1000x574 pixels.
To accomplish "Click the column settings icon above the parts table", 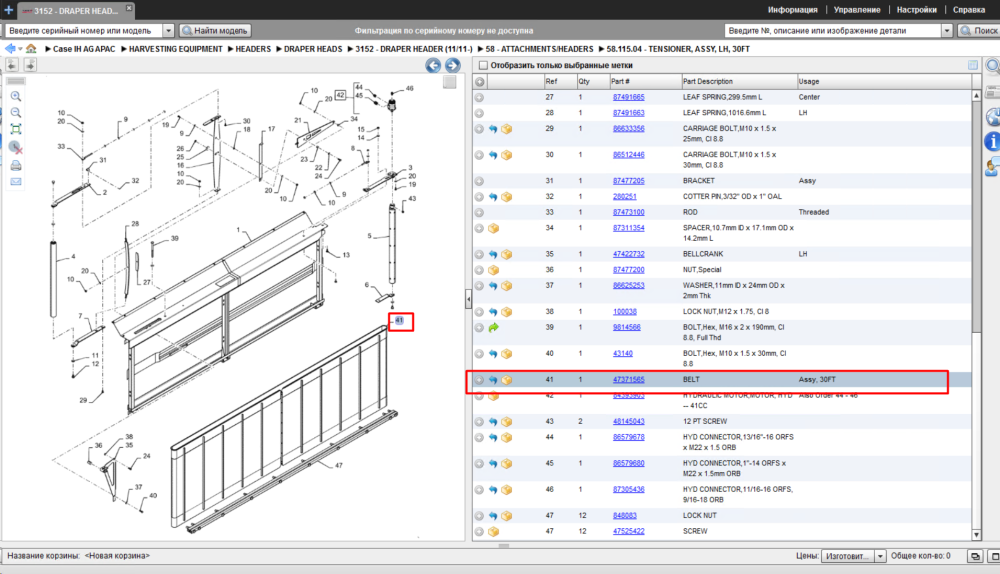I will (x=973, y=65).
